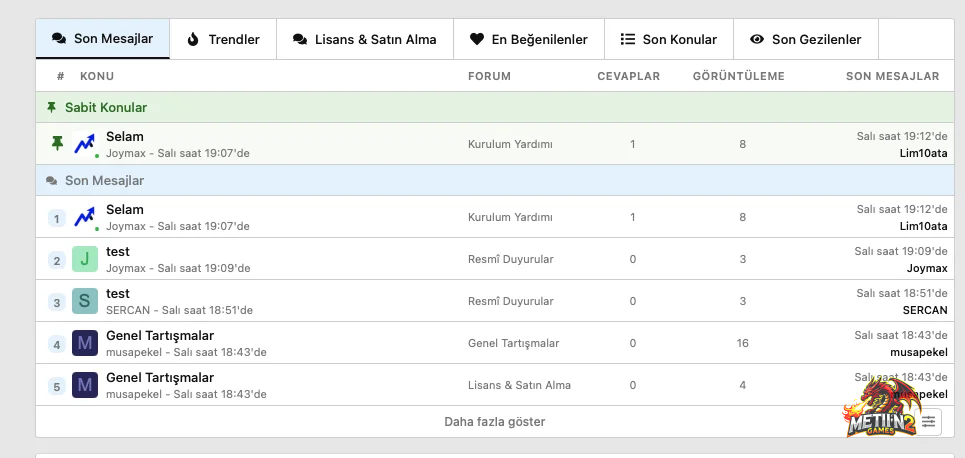Click the list icon on Son Konular
The width and height of the screenshot is (965, 458).
coord(627,39)
